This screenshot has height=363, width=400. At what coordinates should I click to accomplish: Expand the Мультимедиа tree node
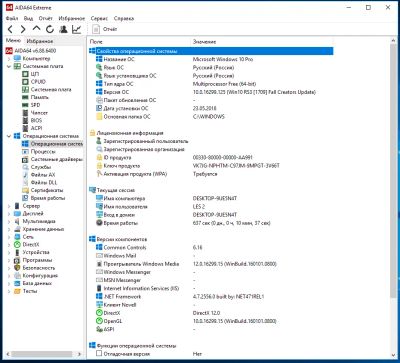(9, 221)
